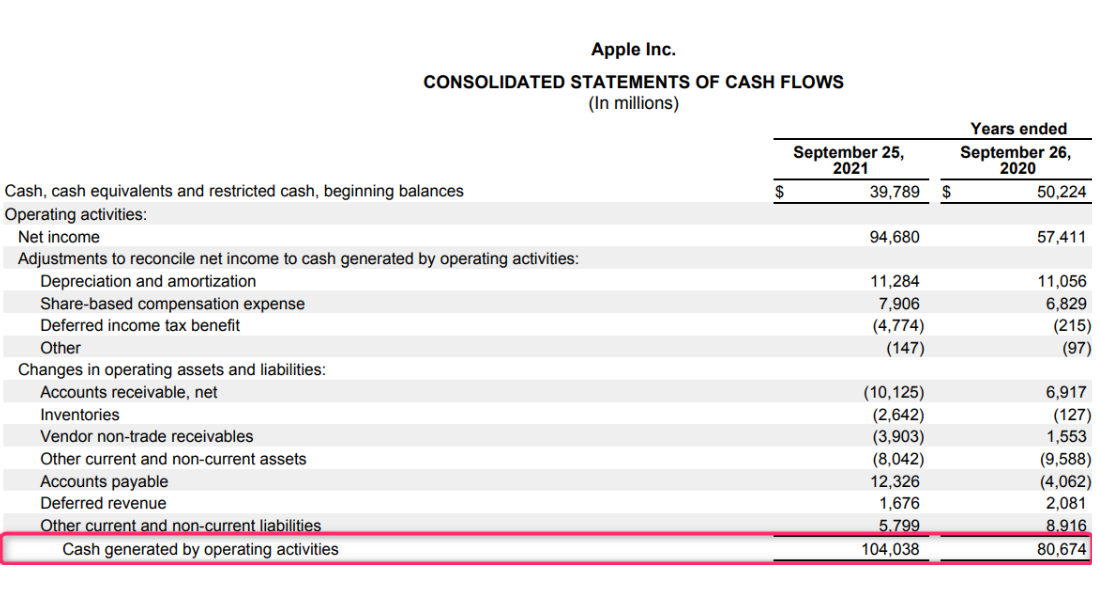This screenshot has height=596, width=1097.
Task: Click the "Accounts receivable, net" label
Action: point(129,392)
